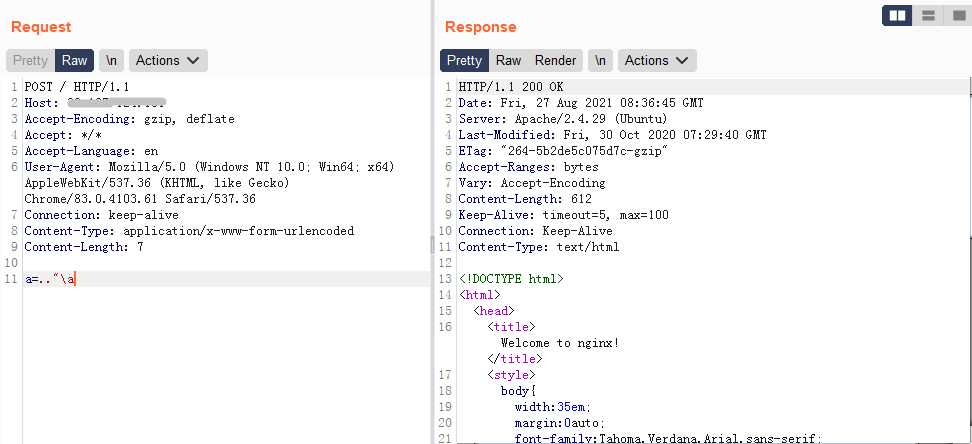Select stacked horizontal layout icon

tap(928, 16)
